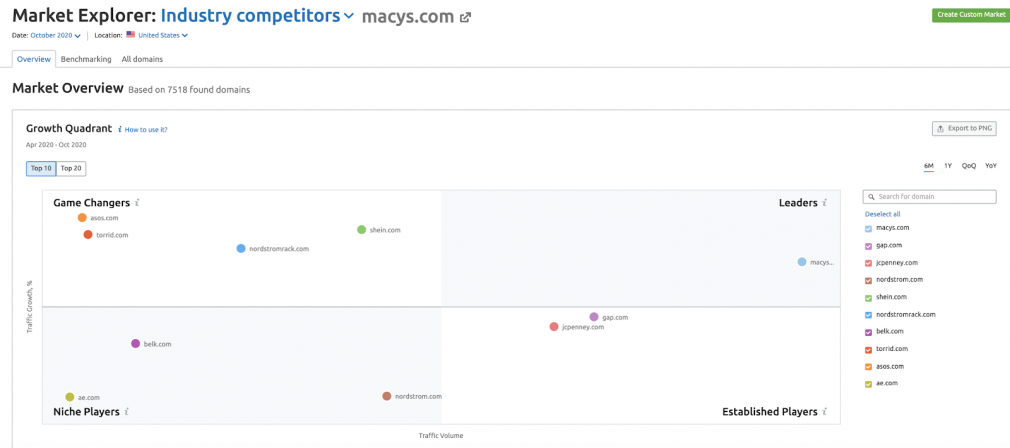Open the October 2020 date dropdown
Image resolution: width=1010 pixels, height=448 pixels.
click(55, 35)
